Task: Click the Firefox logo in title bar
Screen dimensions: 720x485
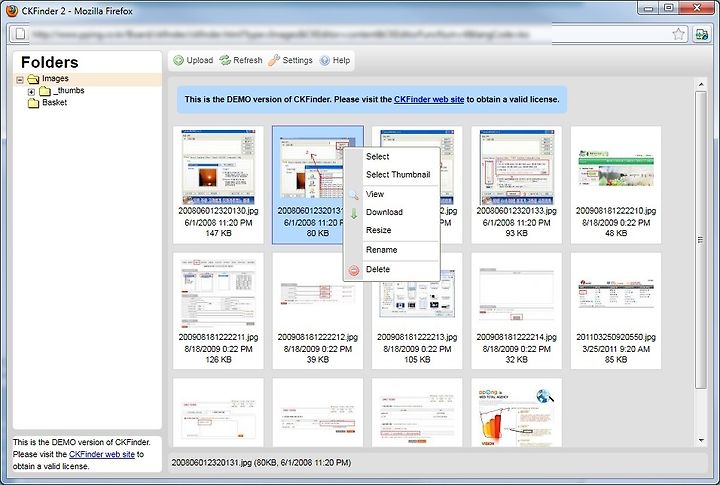Action: click(x=11, y=10)
